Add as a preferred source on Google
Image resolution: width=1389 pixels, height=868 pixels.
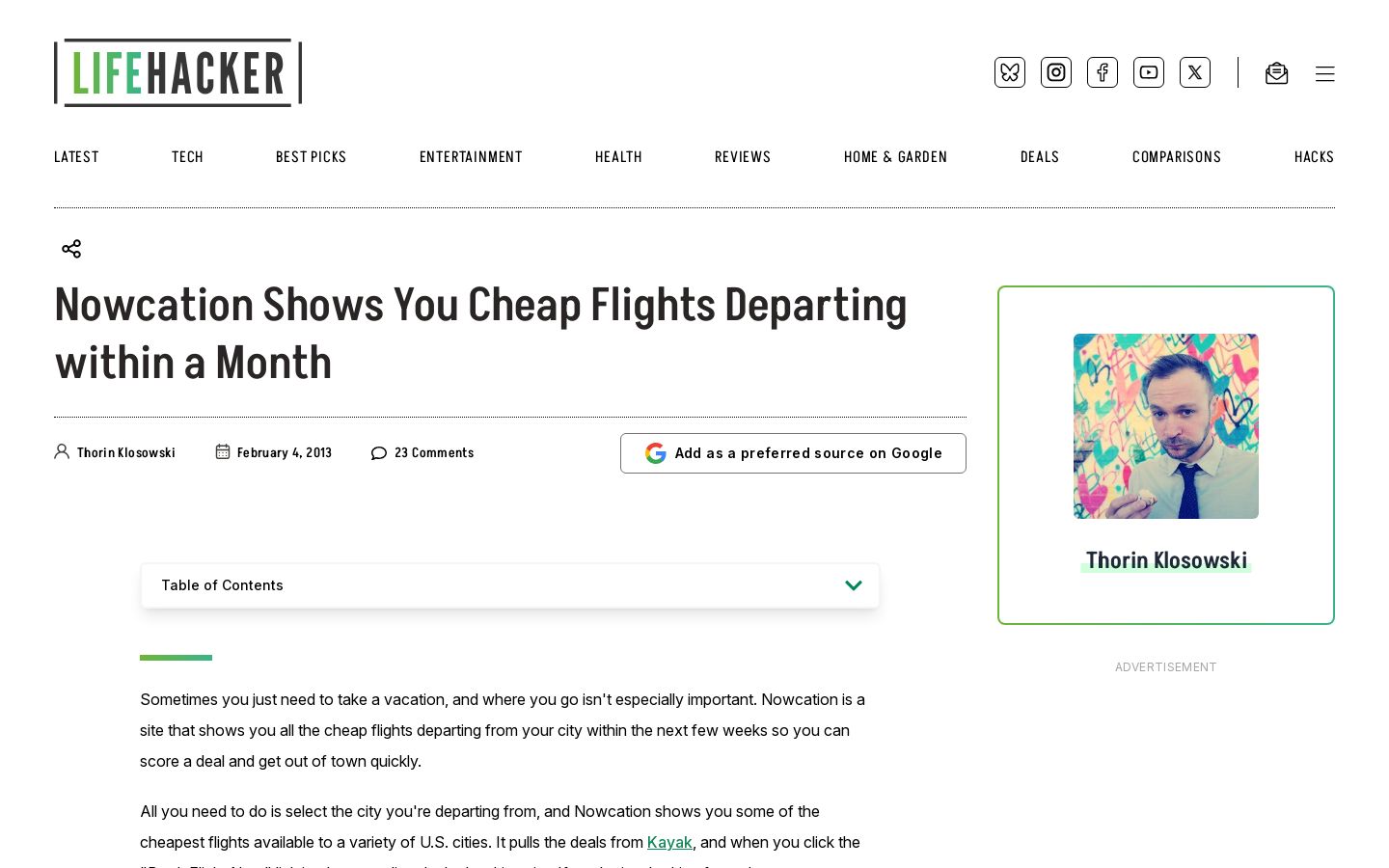793,453
